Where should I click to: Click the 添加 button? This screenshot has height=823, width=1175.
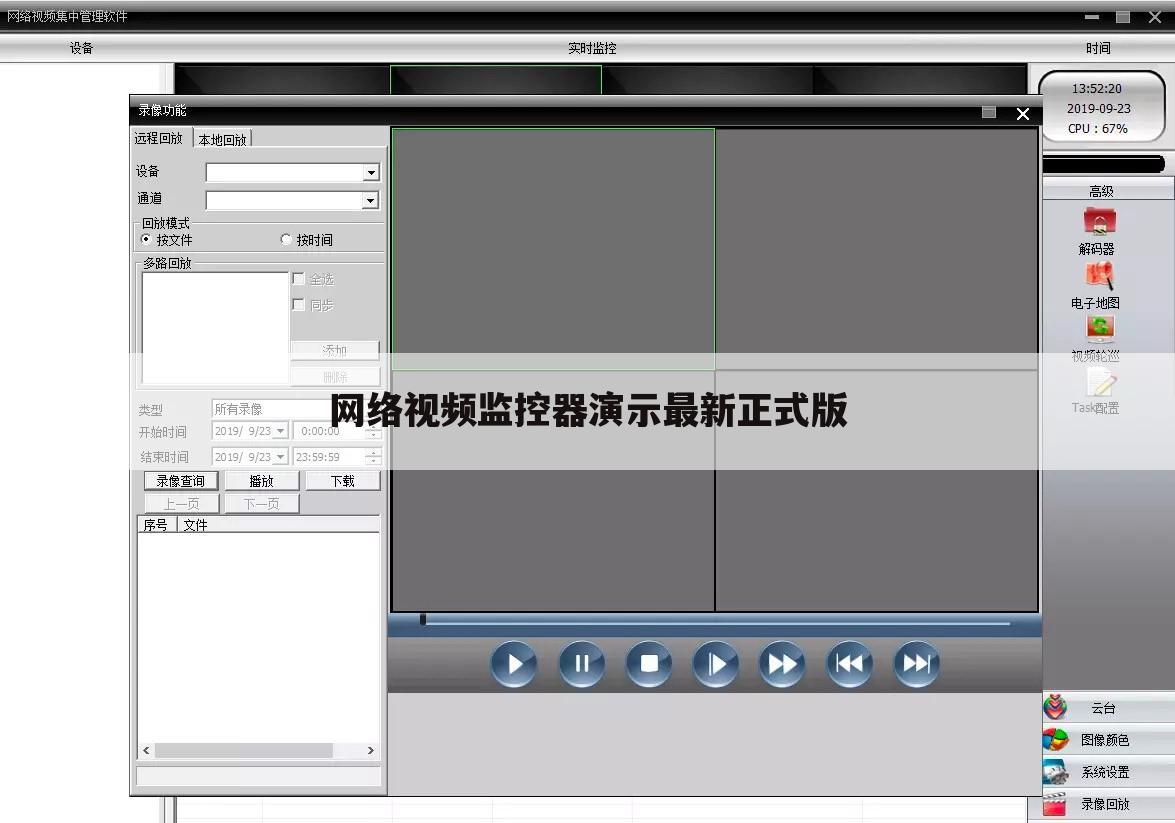335,350
